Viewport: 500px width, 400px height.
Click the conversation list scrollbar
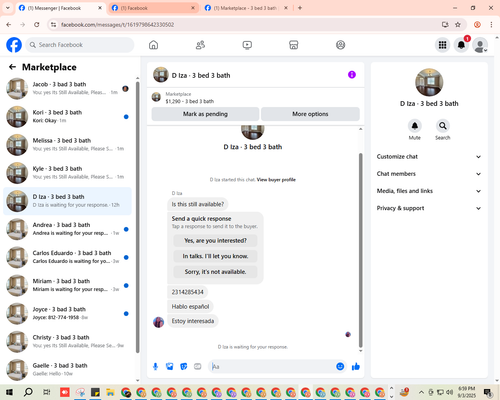[138, 217]
